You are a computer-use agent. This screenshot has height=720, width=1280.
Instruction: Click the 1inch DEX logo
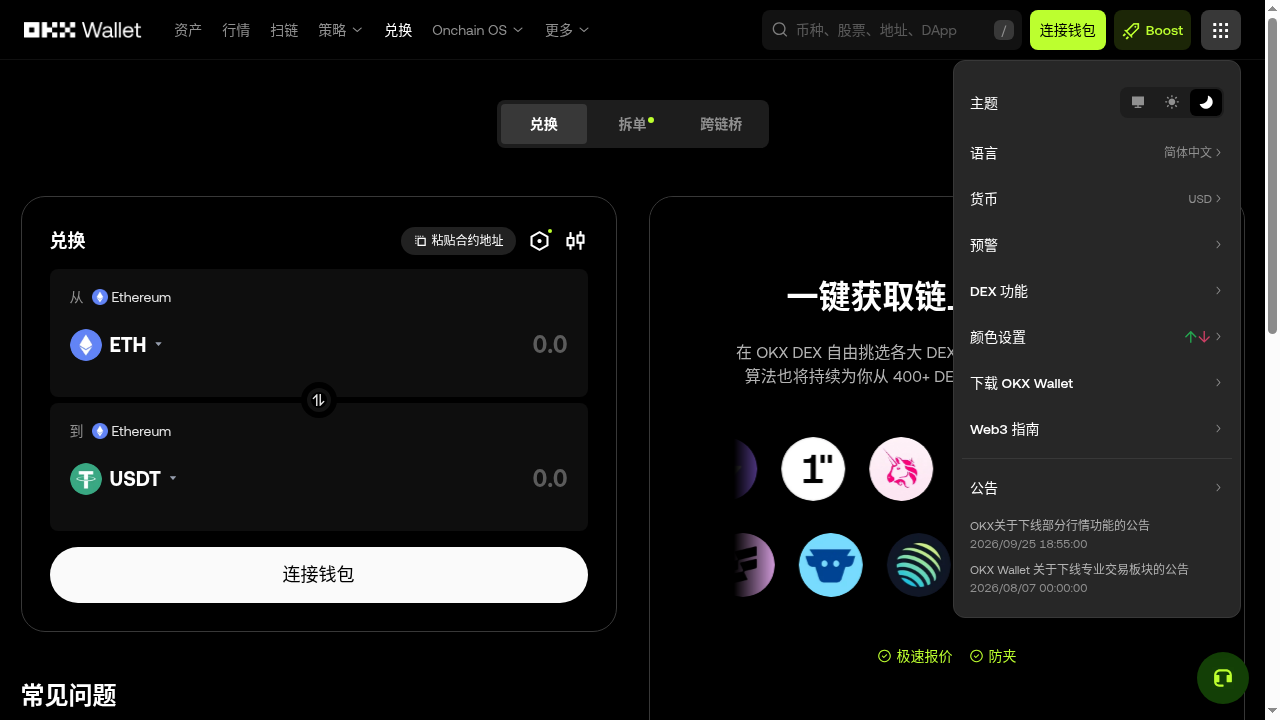point(813,469)
